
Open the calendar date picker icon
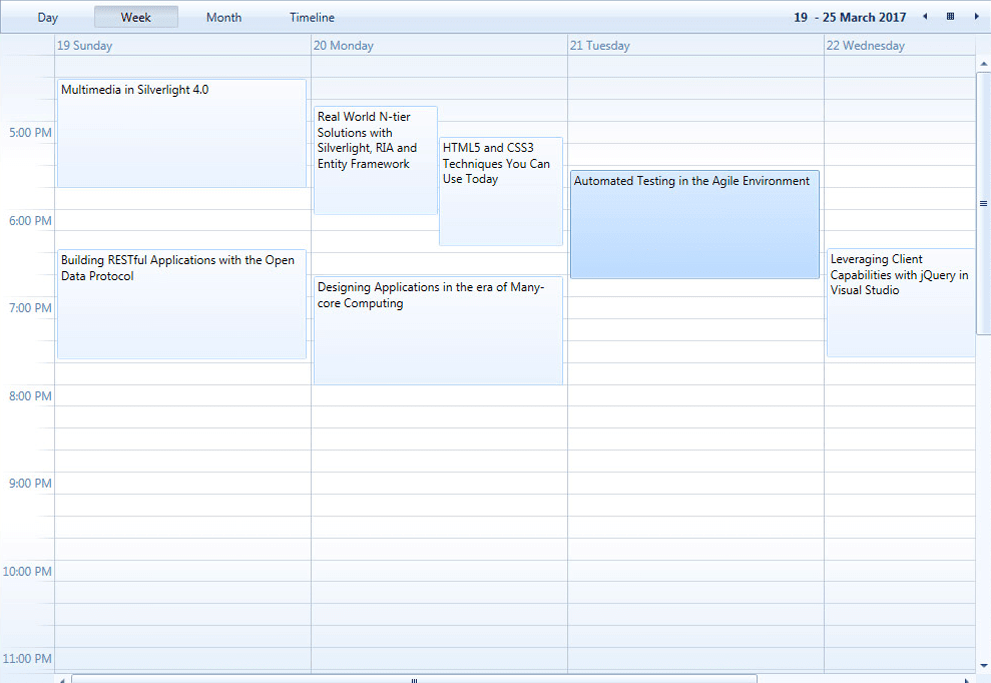[x=950, y=16]
